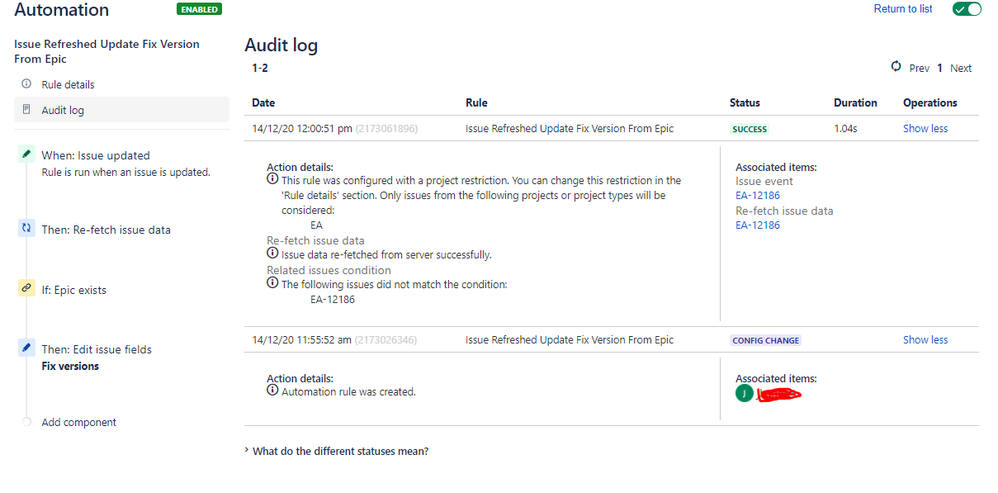Collapse the CONFIG CHANGE entry with Show less
998x493 pixels.
click(925, 340)
